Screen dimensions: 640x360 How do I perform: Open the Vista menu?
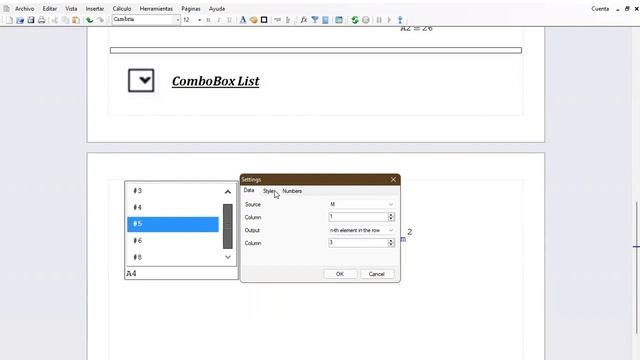point(71,9)
